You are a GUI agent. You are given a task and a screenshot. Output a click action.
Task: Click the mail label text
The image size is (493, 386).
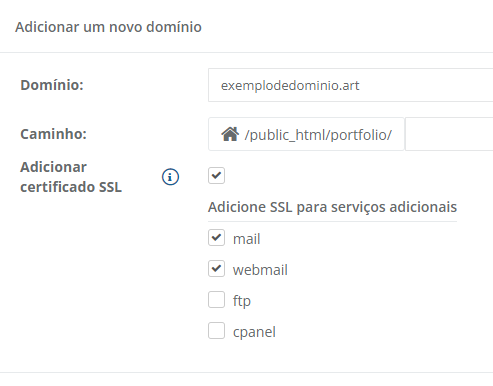tap(246, 239)
